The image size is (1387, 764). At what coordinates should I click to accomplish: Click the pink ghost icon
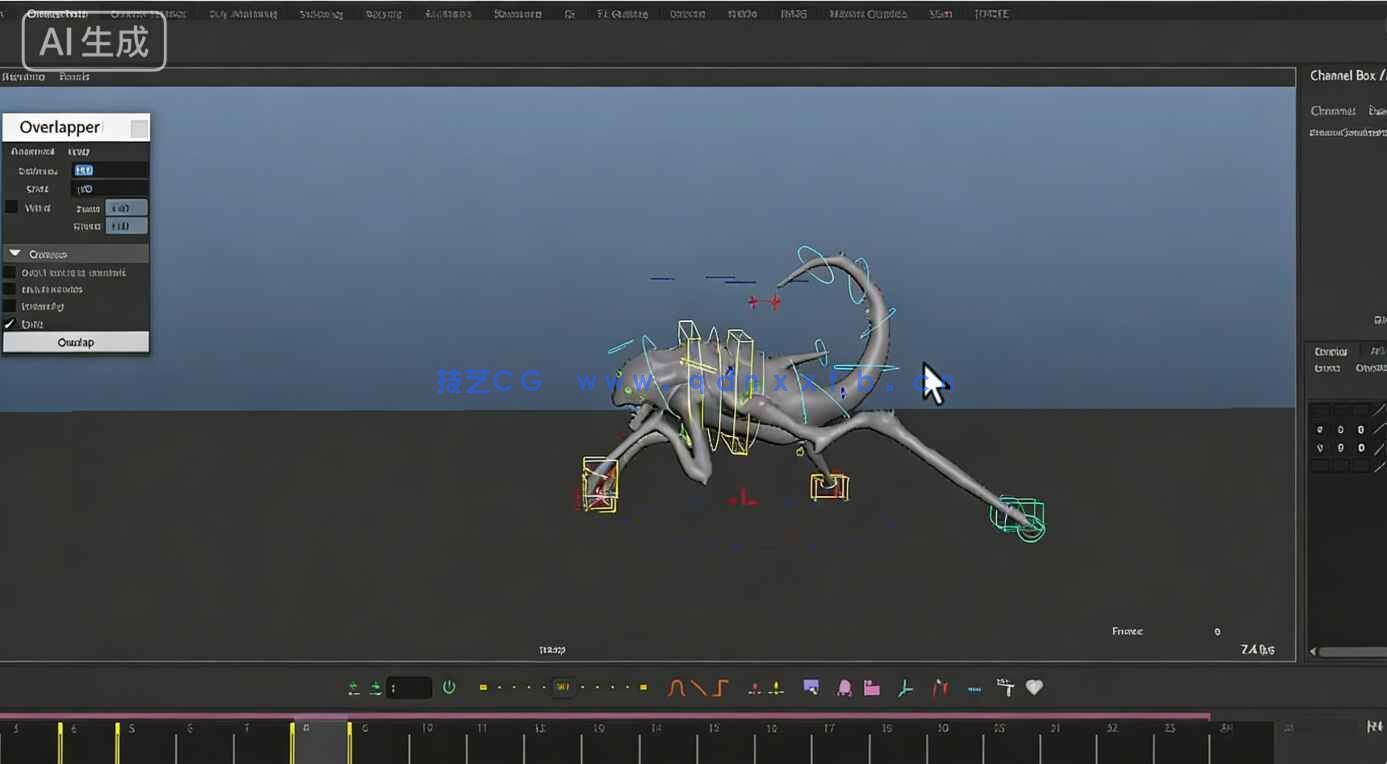844,687
